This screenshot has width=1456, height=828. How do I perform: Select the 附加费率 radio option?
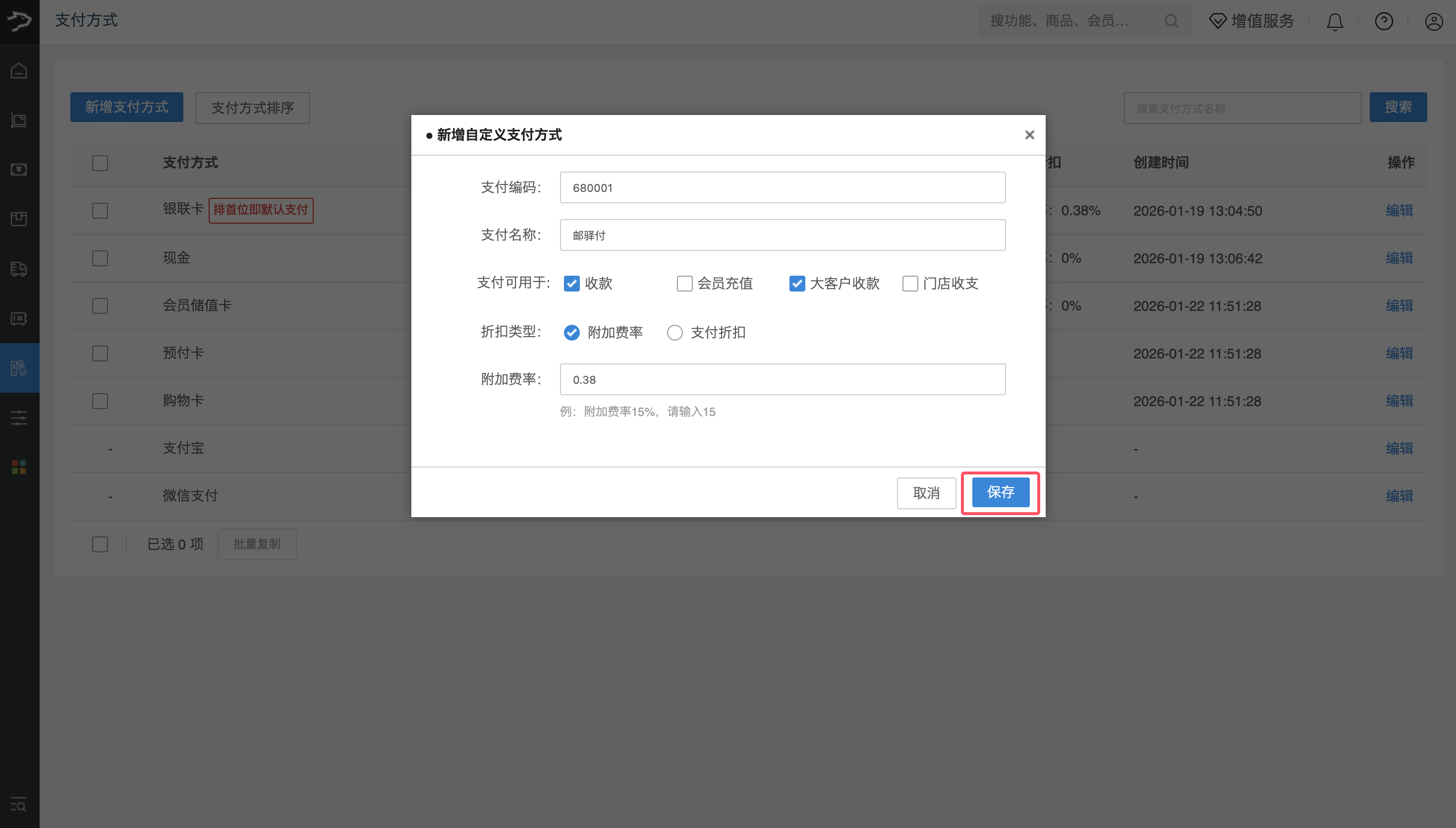coord(572,333)
